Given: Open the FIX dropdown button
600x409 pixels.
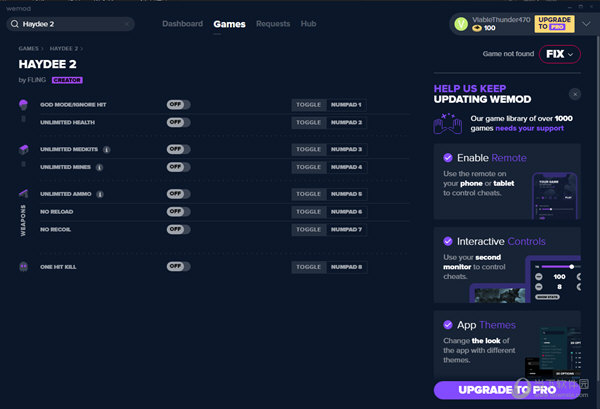Looking at the screenshot, I should pyautogui.click(x=559, y=54).
